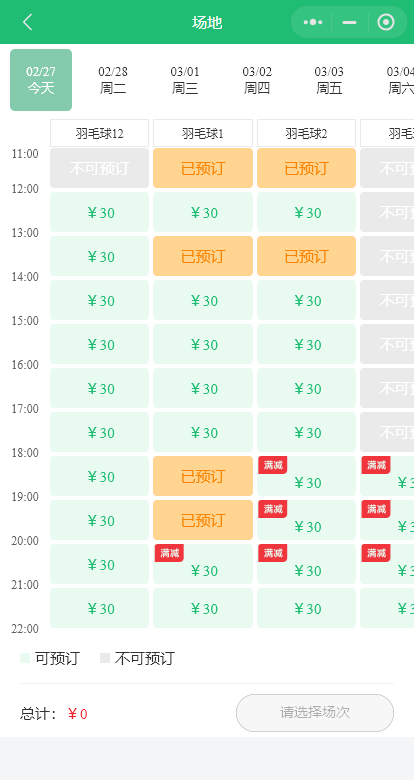Screen dimensions: 414x780
Task: Go back using the left arrow icon
Action: click(27, 22)
